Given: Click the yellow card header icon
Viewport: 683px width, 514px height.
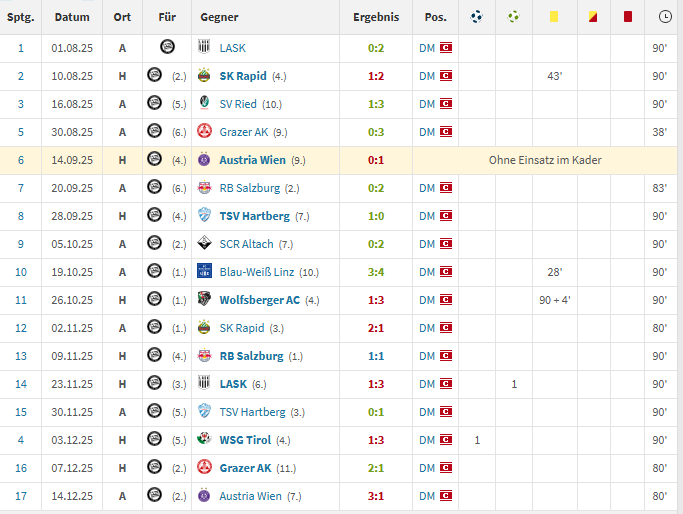Looking at the screenshot, I should coord(553,17).
